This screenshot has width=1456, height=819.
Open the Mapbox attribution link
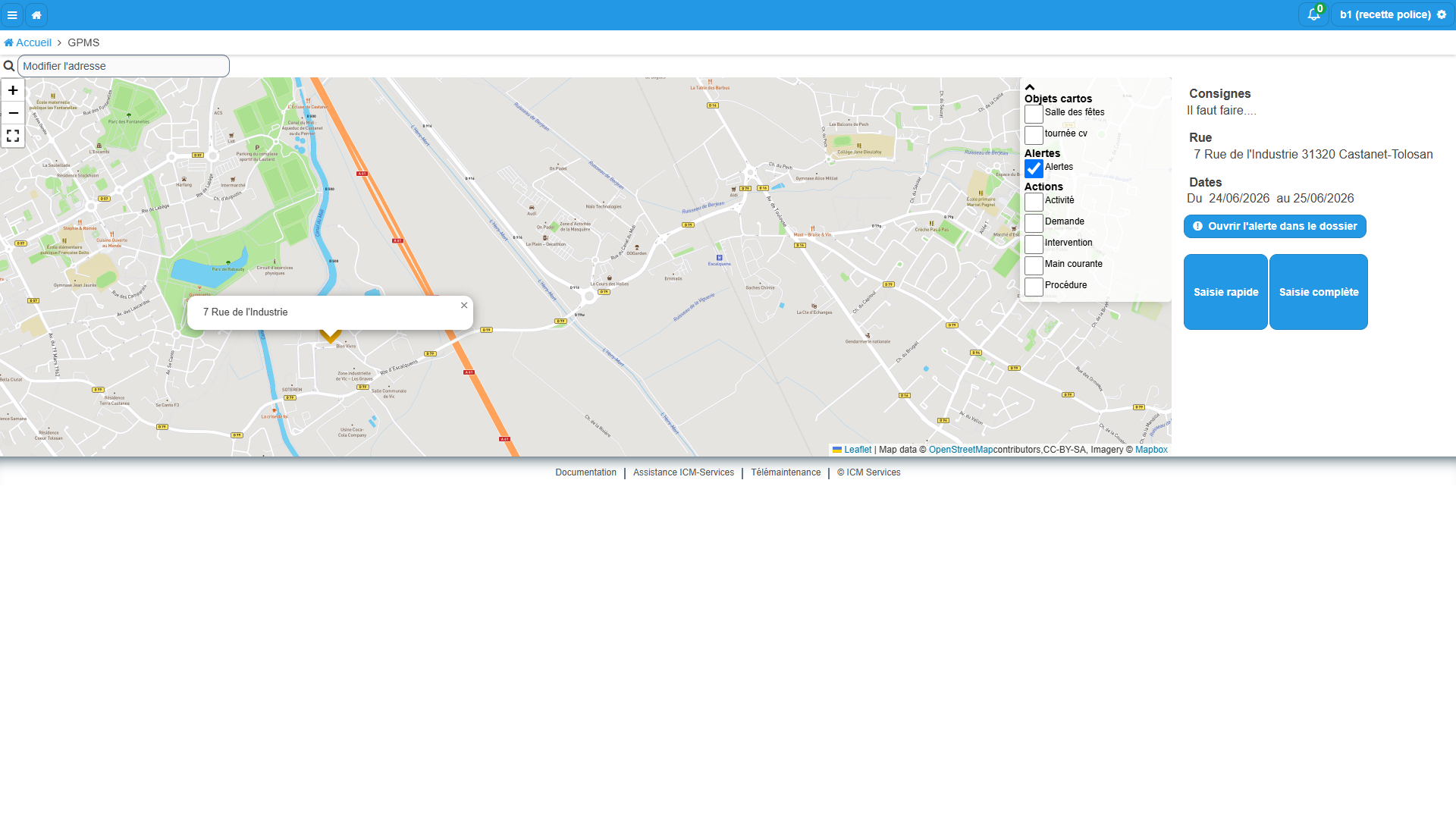coord(1151,450)
